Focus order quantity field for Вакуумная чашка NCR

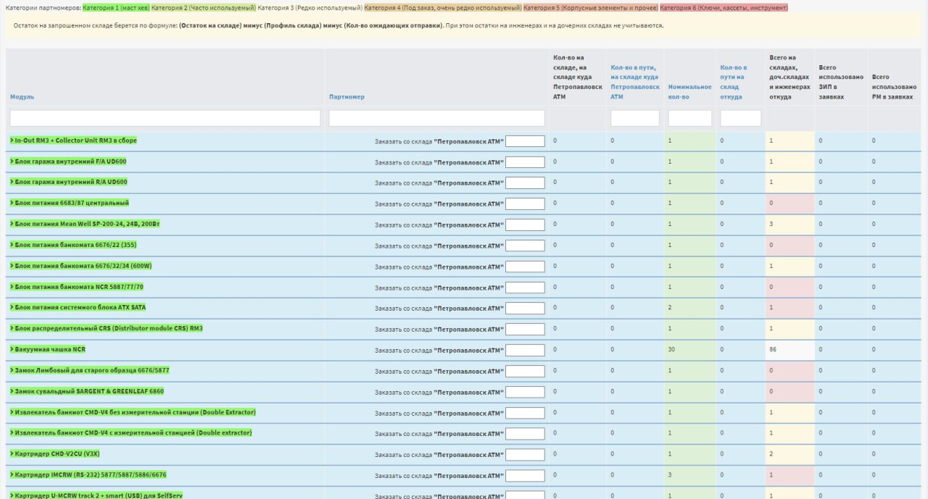525,350
